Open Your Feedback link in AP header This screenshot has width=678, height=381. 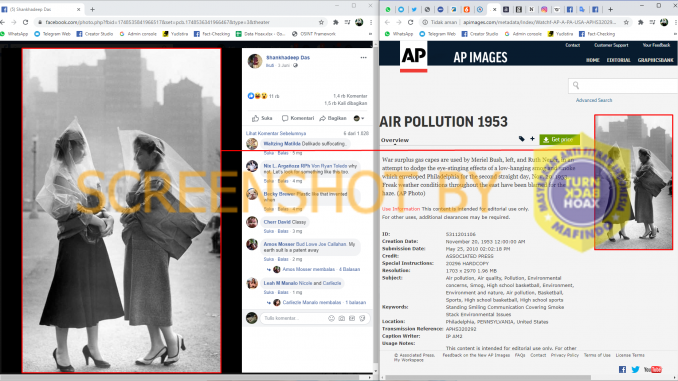click(656, 45)
